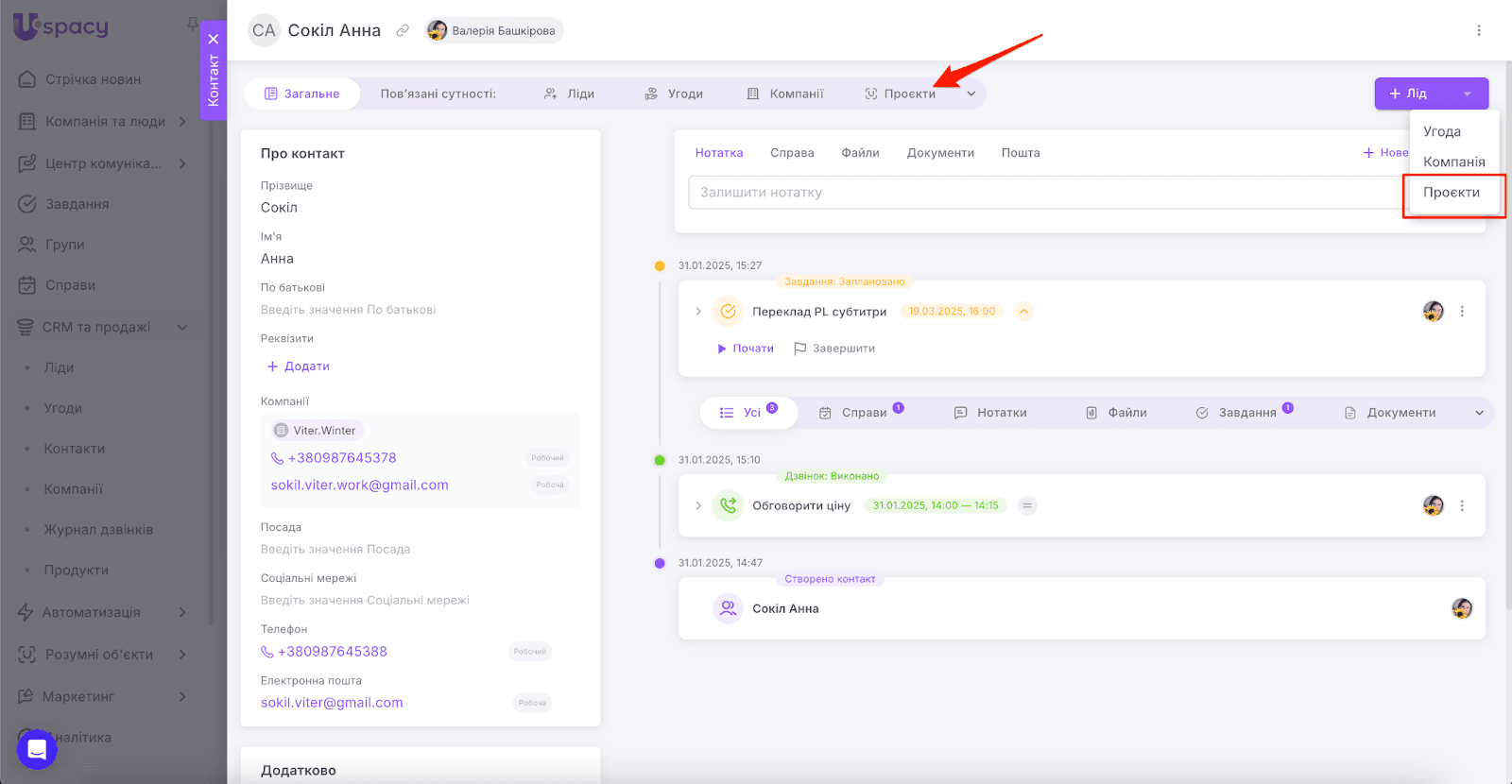The width and height of the screenshot is (1512, 784).
Task: Open Стрічка новин in sidebar
Action: pyautogui.click(x=80, y=79)
